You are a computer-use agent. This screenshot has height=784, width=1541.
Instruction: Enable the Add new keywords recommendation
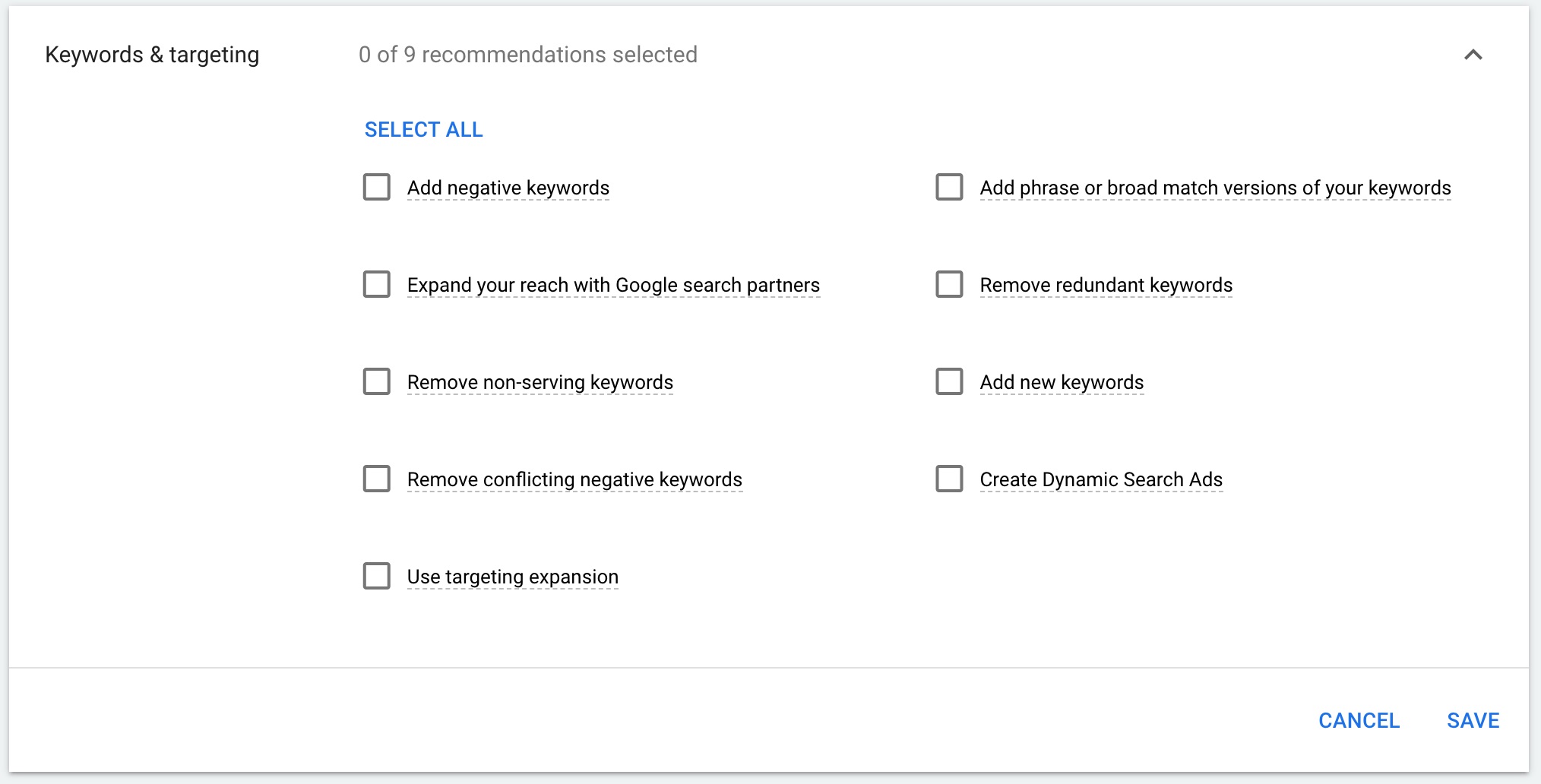click(x=948, y=382)
